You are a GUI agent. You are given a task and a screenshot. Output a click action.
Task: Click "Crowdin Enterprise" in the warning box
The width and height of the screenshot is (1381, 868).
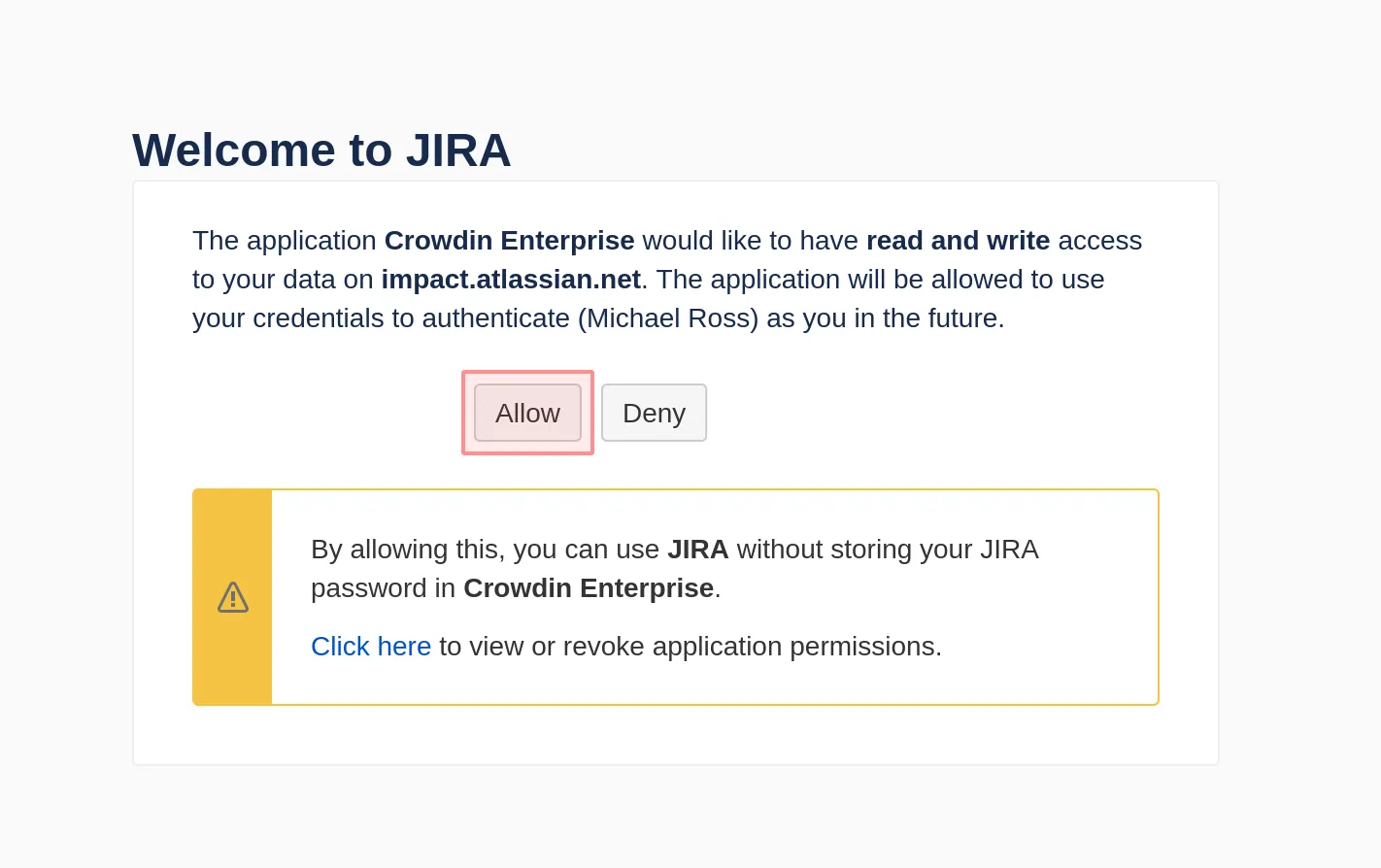[x=589, y=588]
